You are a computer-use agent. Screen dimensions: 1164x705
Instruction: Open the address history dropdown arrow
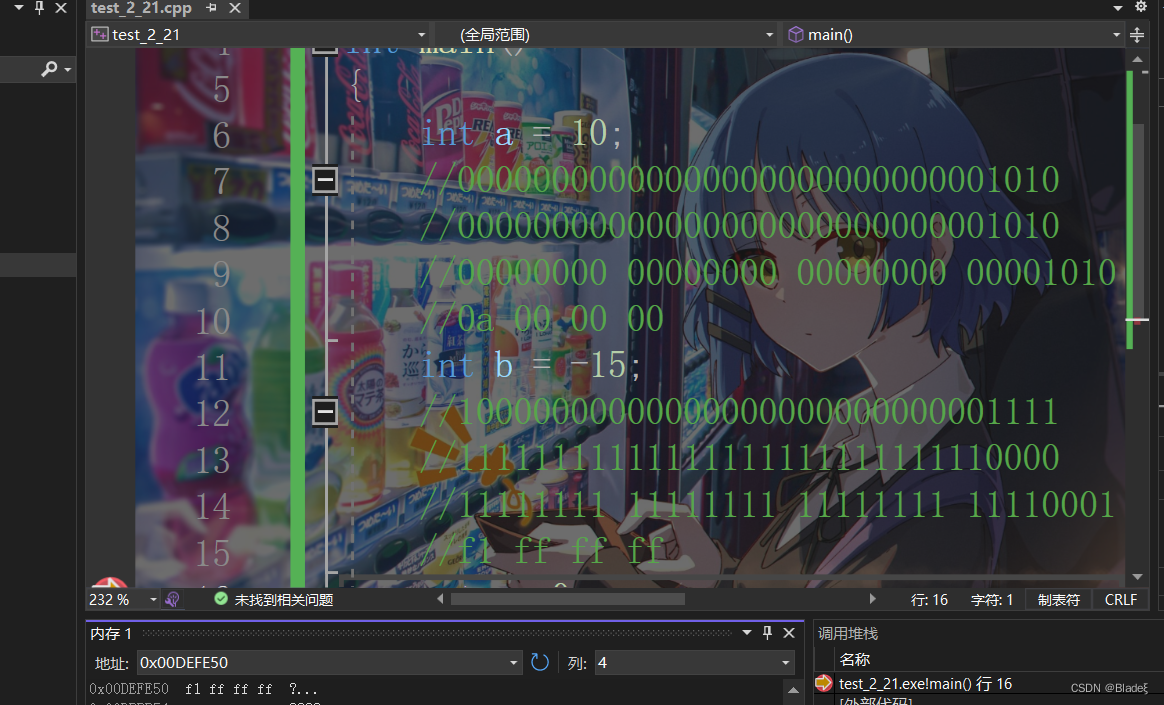pos(514,663)
